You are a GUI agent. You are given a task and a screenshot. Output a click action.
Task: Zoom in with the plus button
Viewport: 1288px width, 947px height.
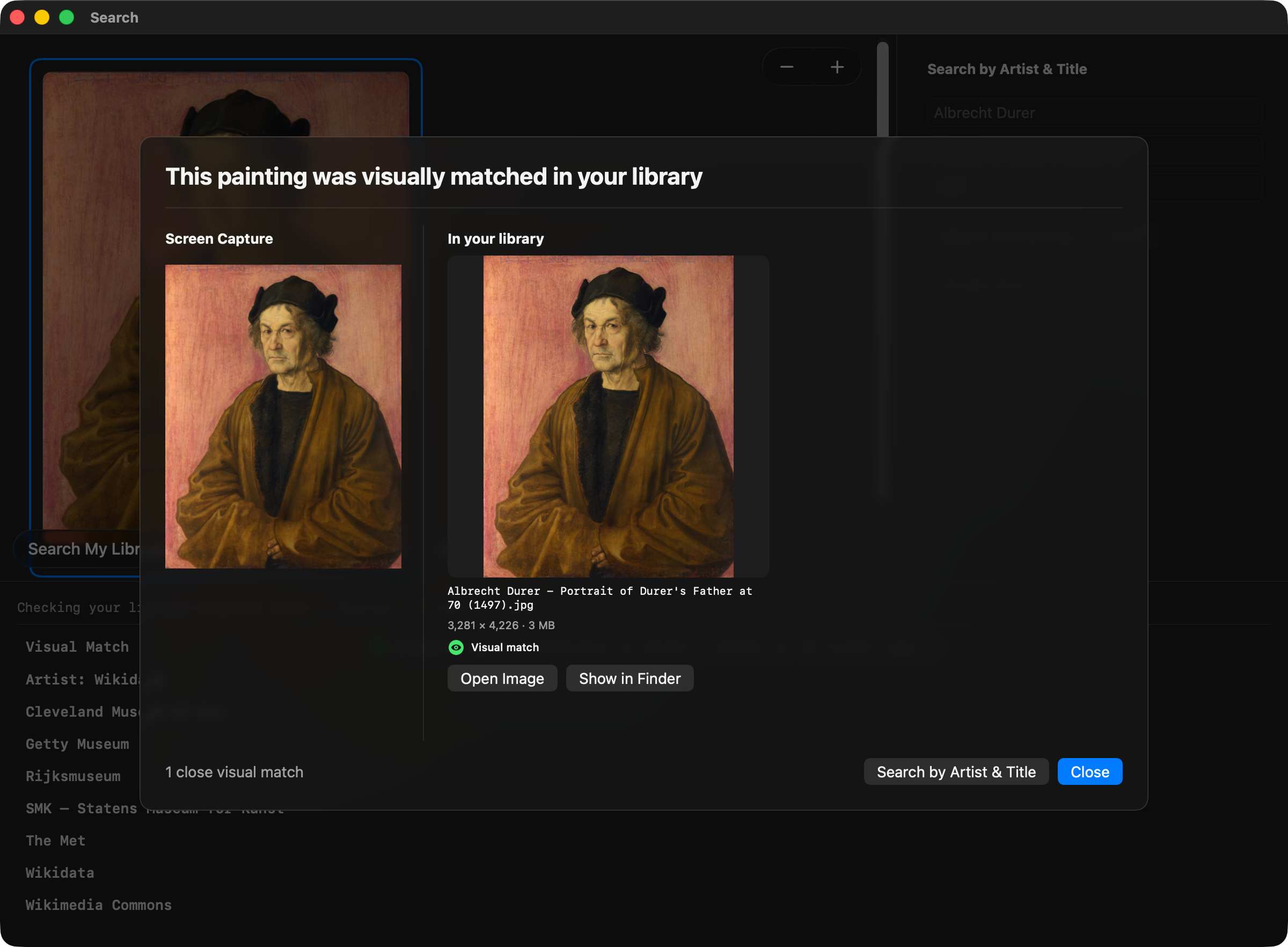click(x=837, y=67)
